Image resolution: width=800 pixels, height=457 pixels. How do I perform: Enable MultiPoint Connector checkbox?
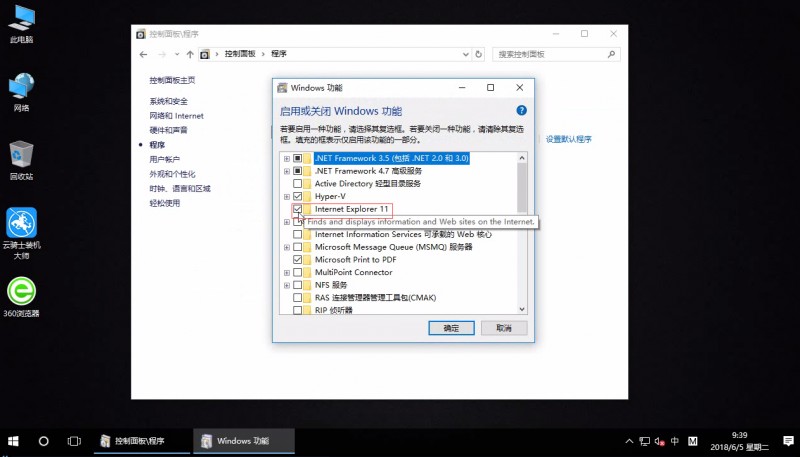[297, 272]
